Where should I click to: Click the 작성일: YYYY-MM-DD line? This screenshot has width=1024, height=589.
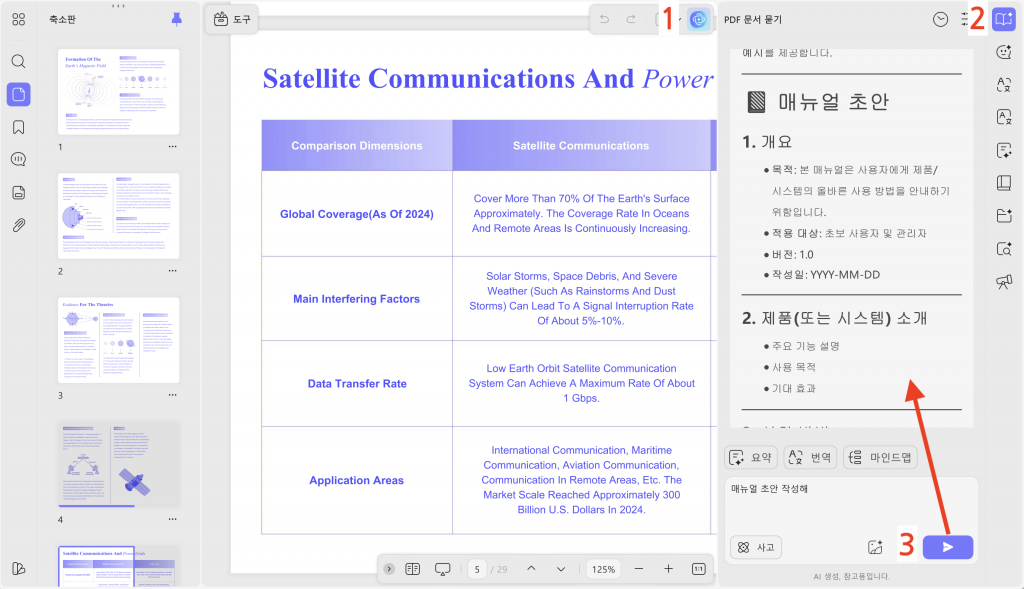click(825, 275)
